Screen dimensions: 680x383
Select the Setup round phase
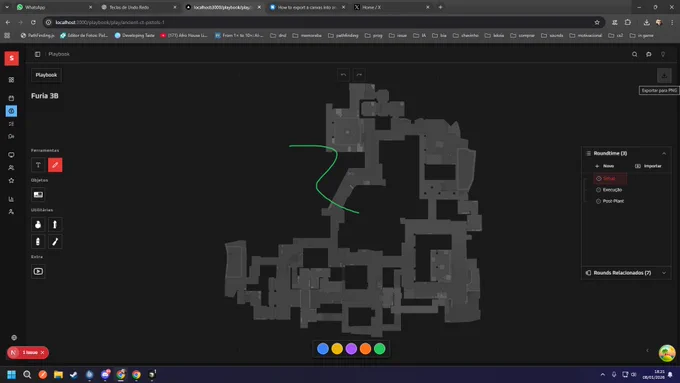[x=610, y=178]
